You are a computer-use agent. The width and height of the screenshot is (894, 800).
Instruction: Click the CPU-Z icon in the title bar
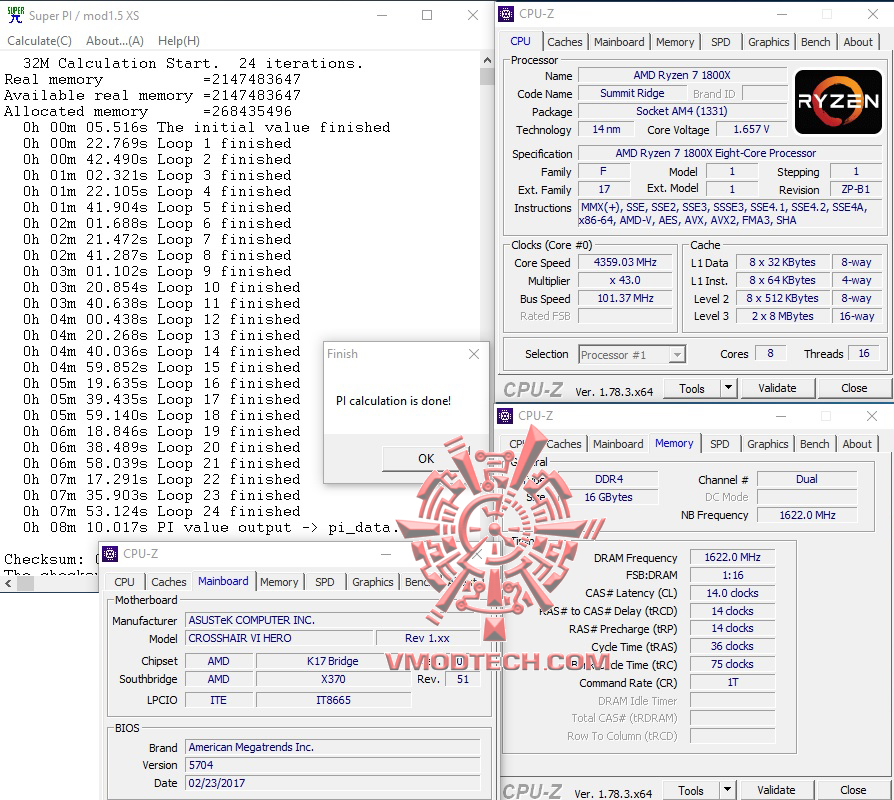(504, 14)
